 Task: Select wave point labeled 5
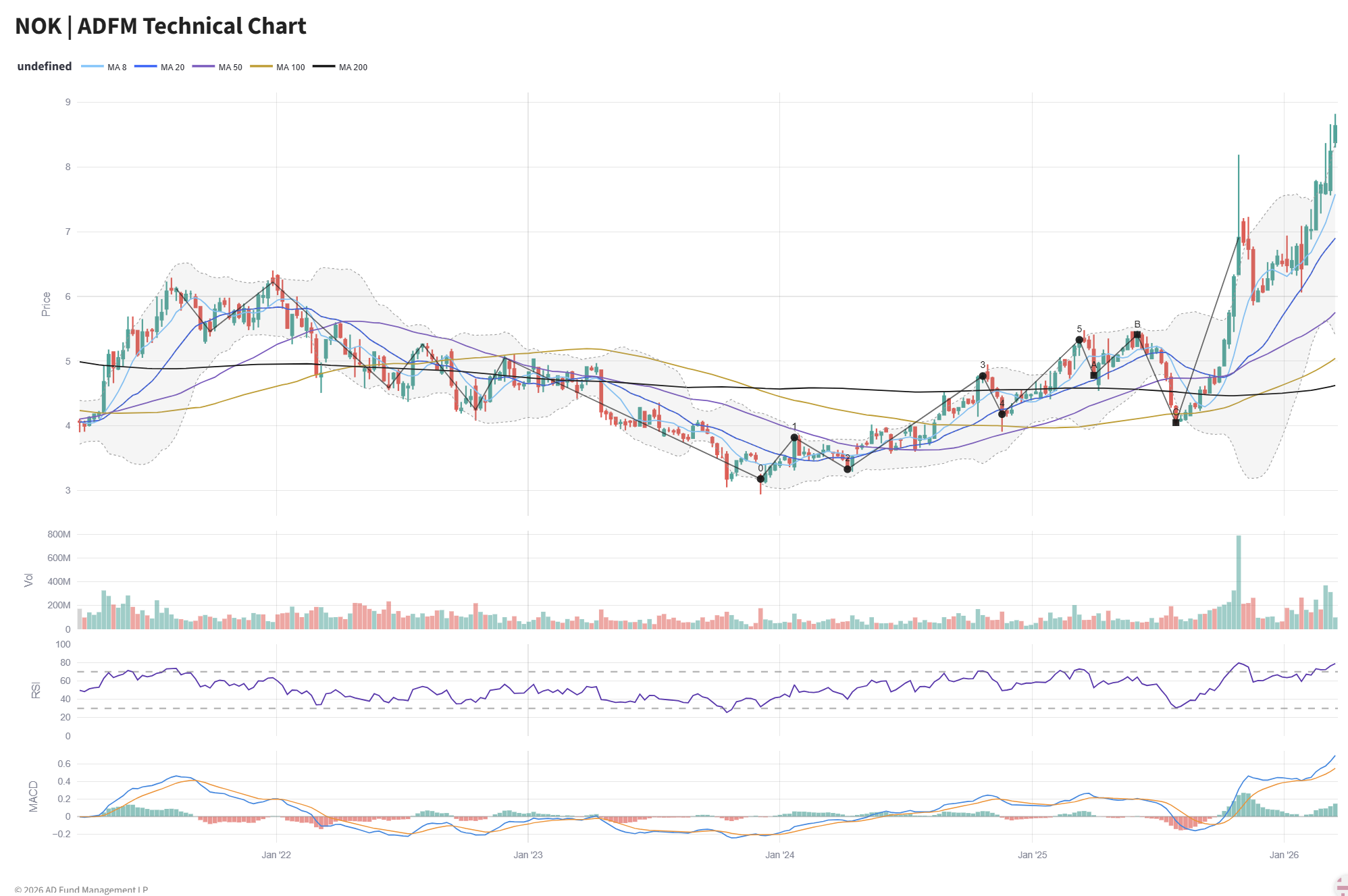click(x=1079, y=340)
